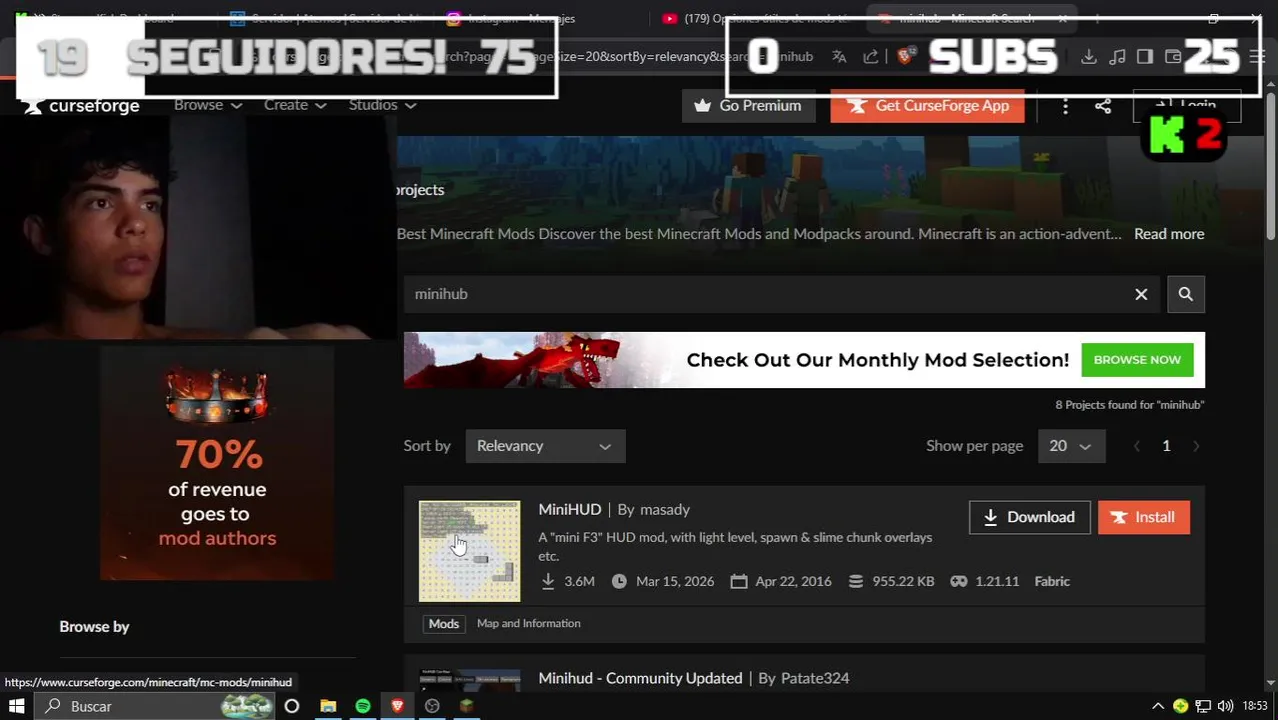Select page 1 in pagination
This screenshot has width=1278, height=720.
(x=1166, y=446)
